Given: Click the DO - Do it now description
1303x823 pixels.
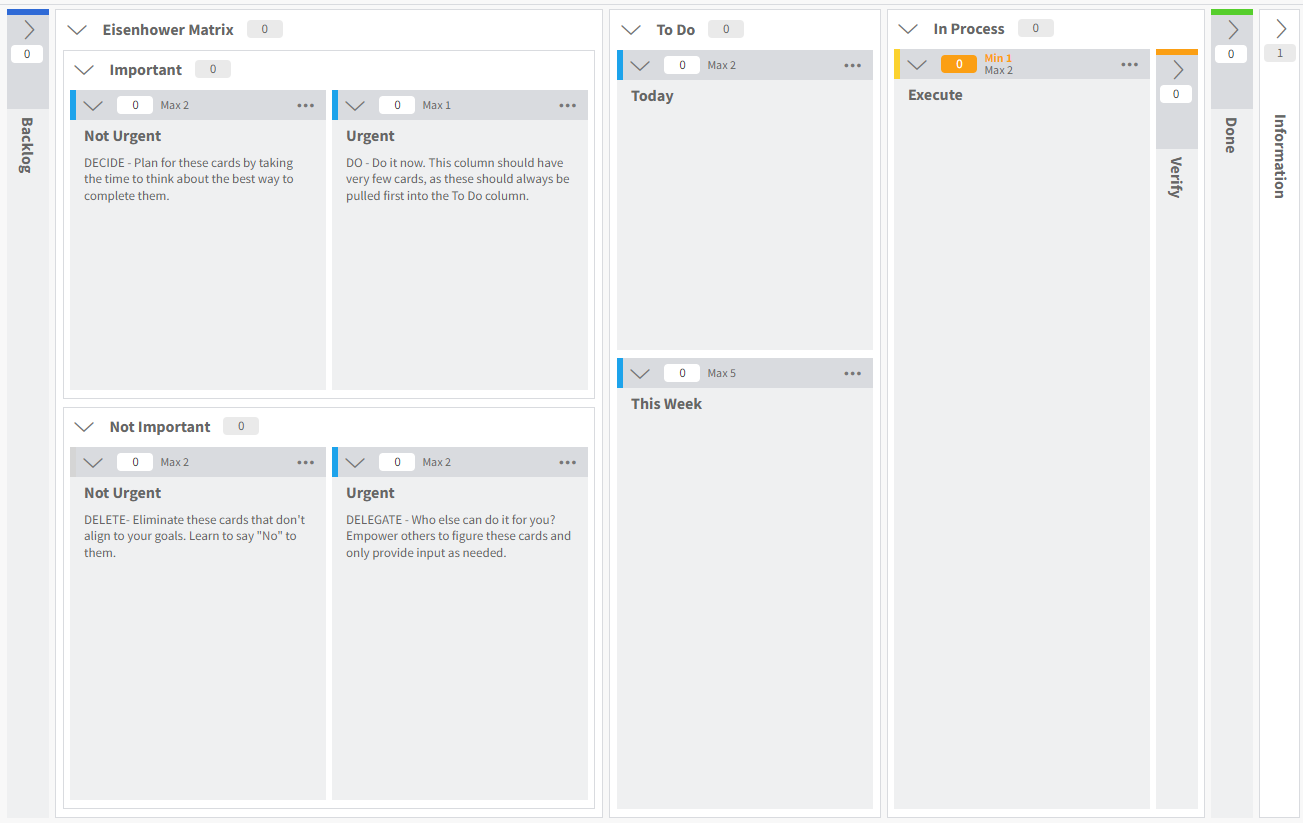Looking at the screenshot, I should coord(458,179).
